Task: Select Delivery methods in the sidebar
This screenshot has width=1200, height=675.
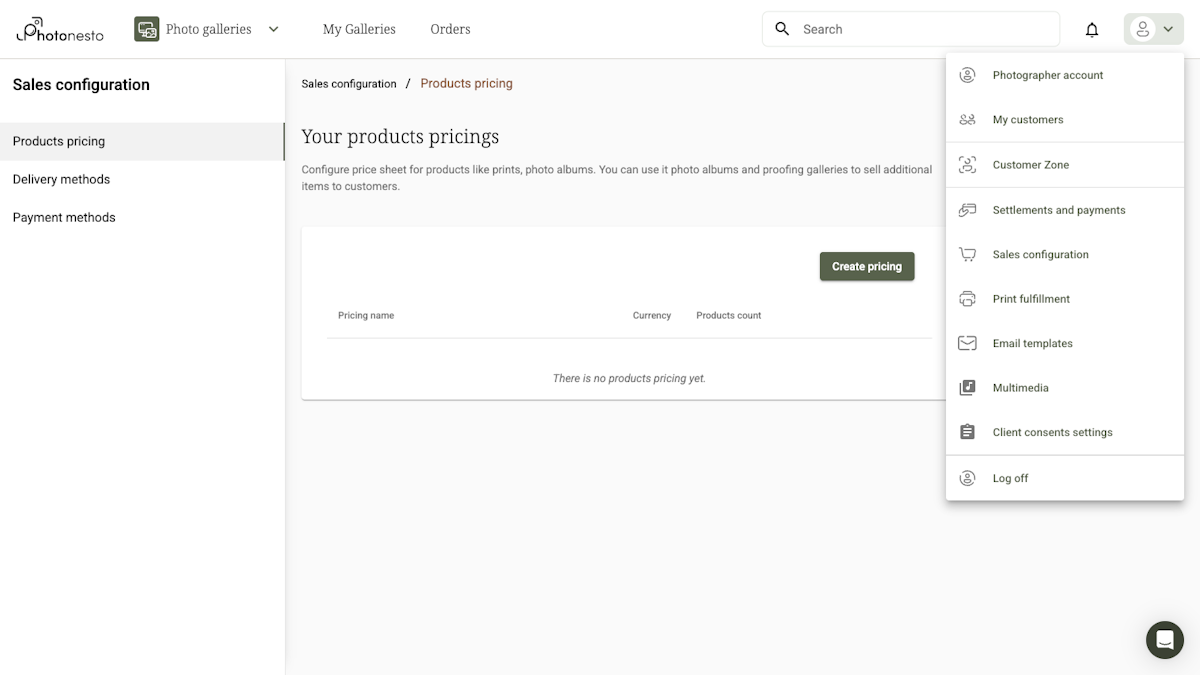Action: 61,179
